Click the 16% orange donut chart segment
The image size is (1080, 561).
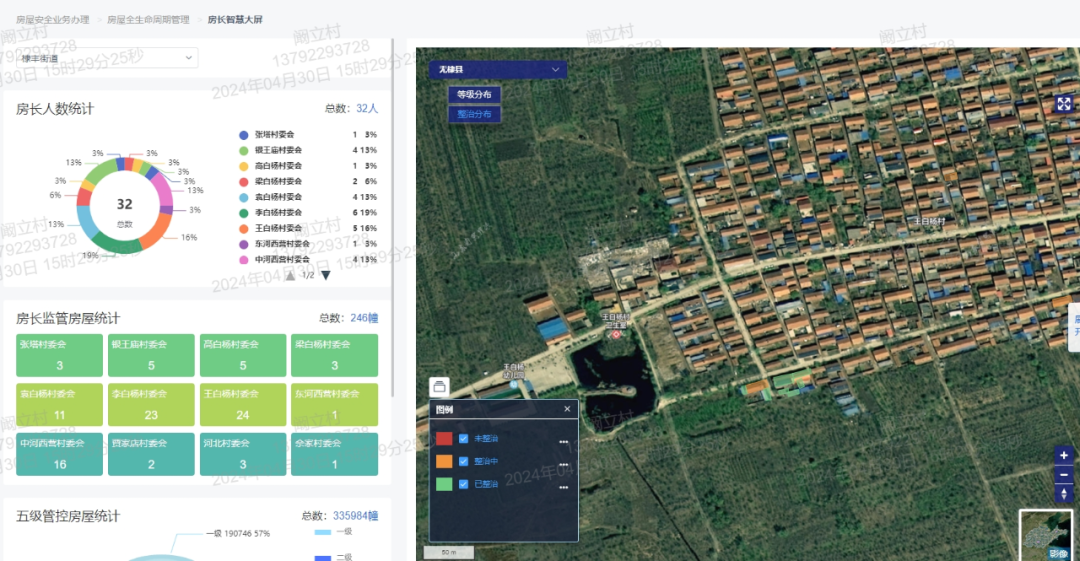(x=157, y=232)
